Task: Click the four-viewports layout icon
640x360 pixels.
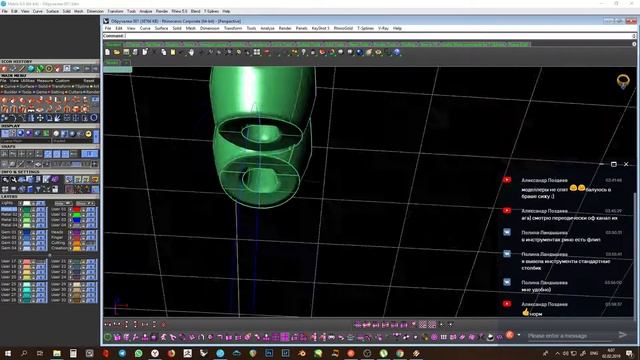Action: [x=257, y=52]
